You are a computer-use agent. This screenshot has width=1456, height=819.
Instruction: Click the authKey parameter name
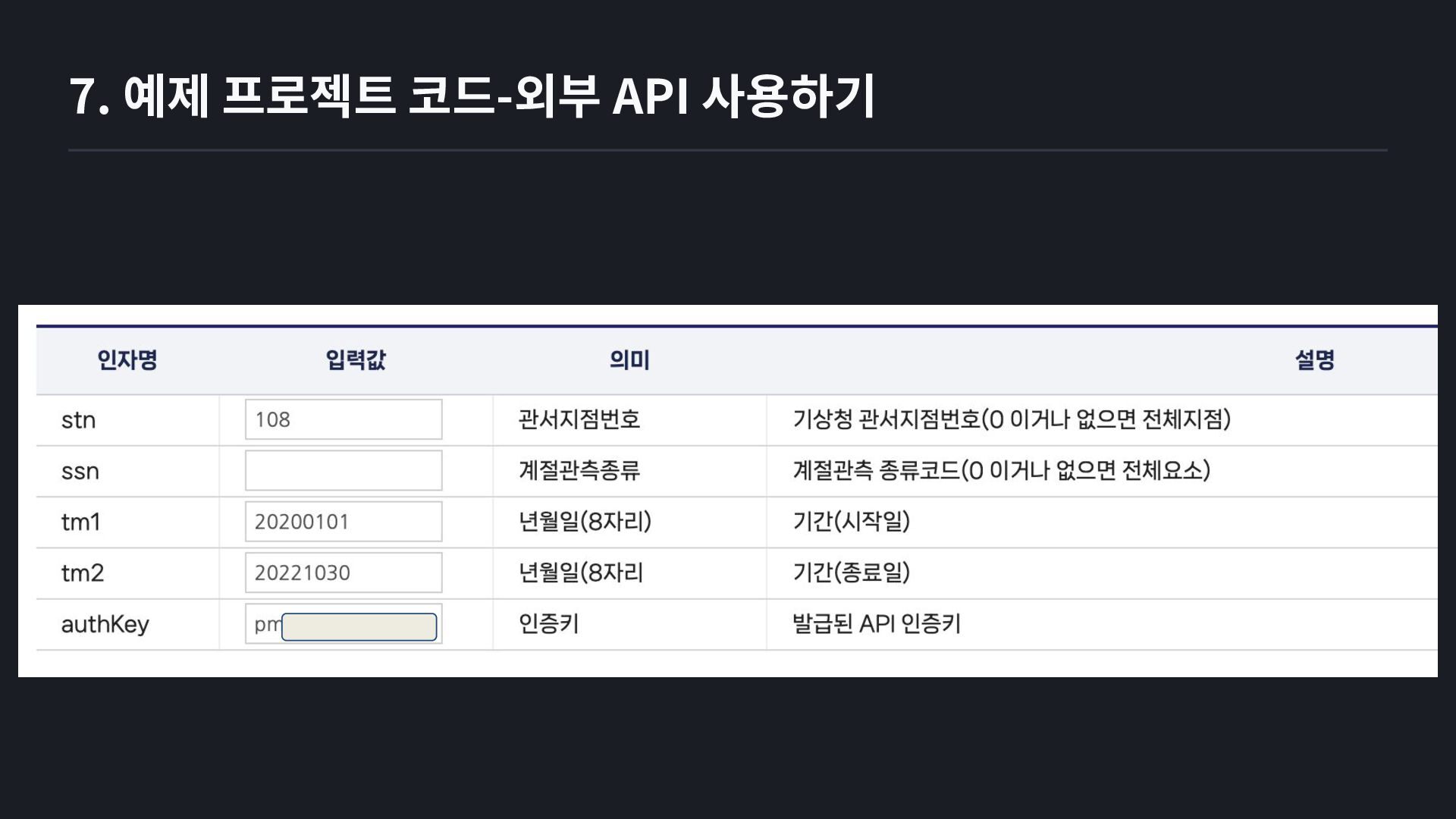tap(105, 624)
